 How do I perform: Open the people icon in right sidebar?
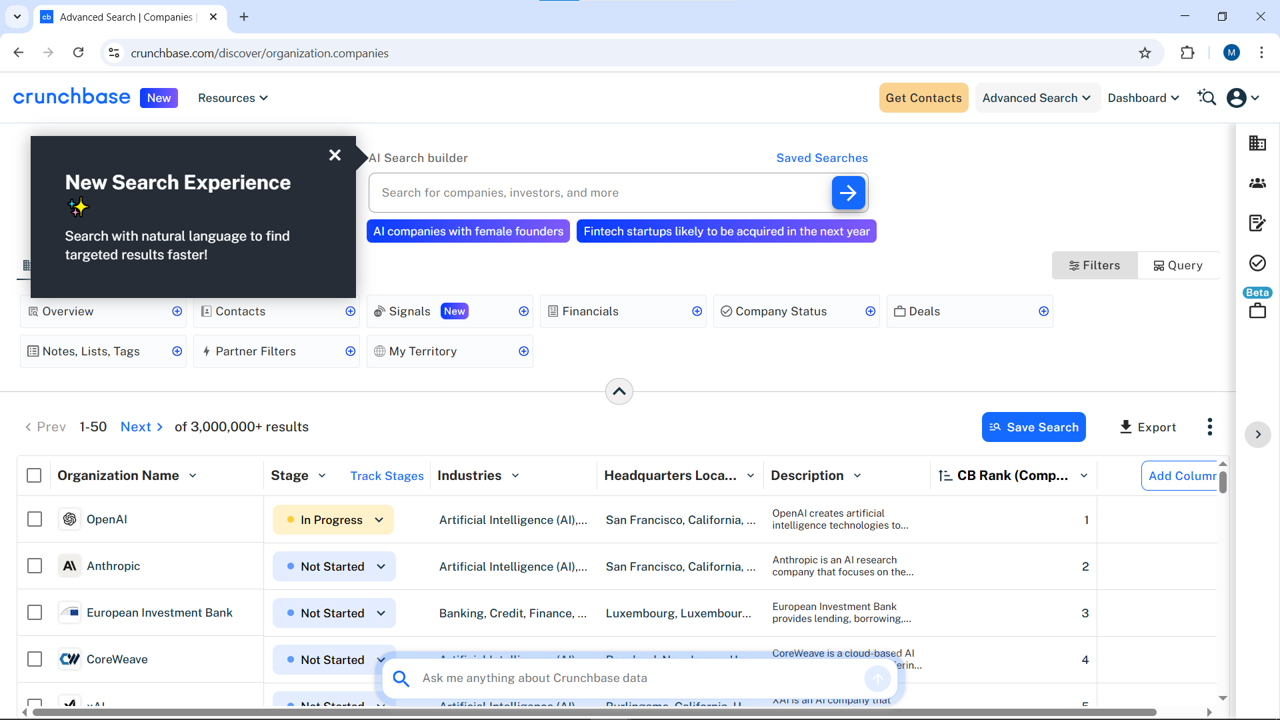tap(1257, 183)
